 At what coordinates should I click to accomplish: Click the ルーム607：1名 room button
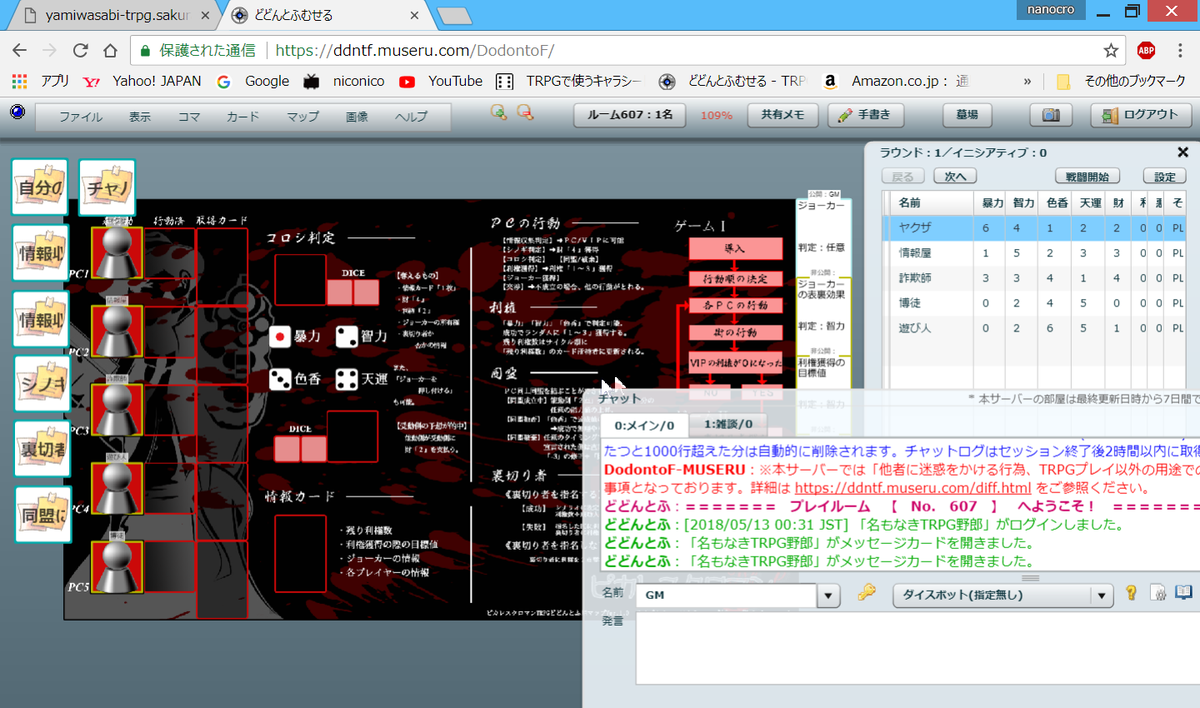(630, 115)
